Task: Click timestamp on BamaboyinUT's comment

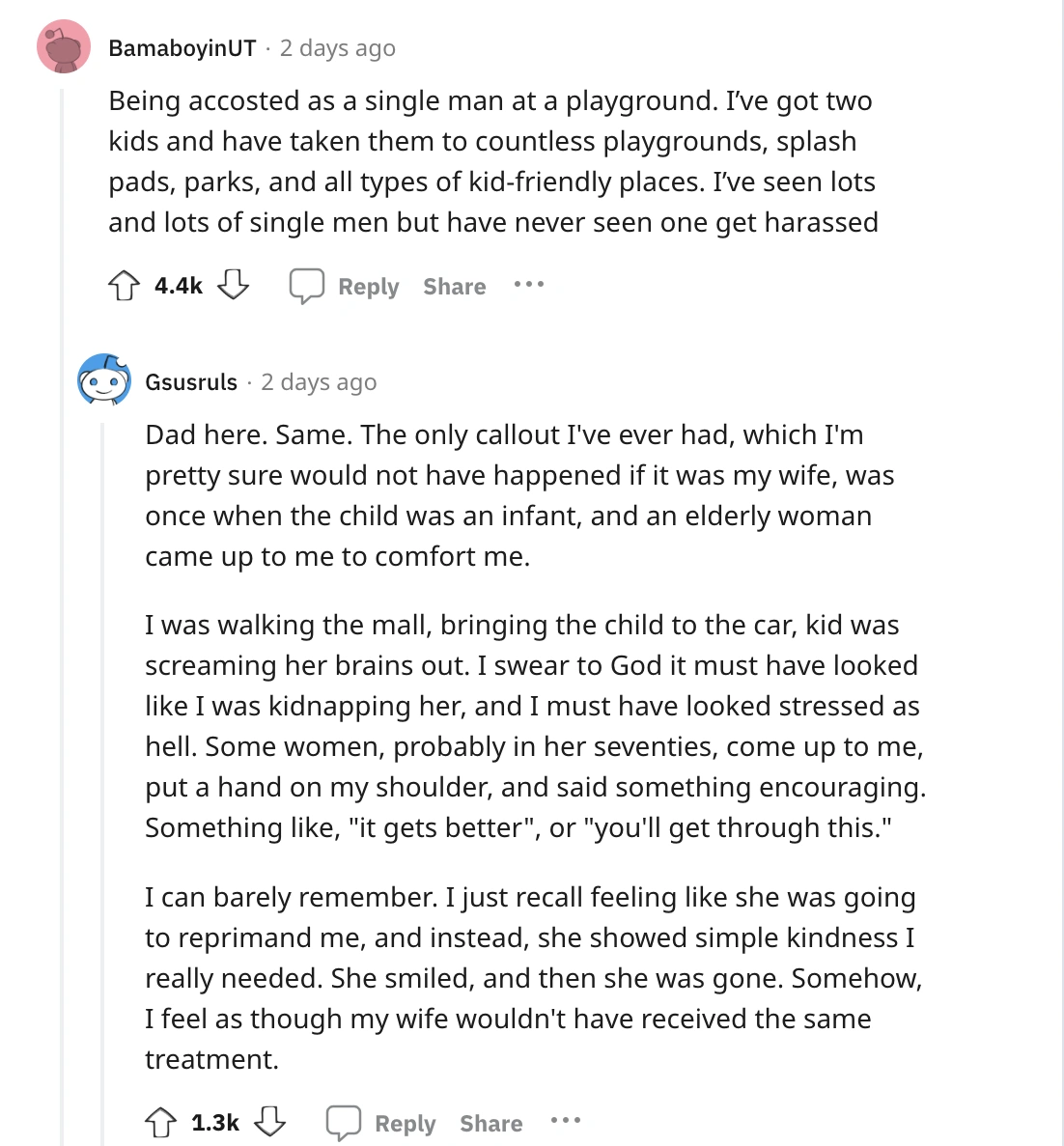Action: coord(338,48)
